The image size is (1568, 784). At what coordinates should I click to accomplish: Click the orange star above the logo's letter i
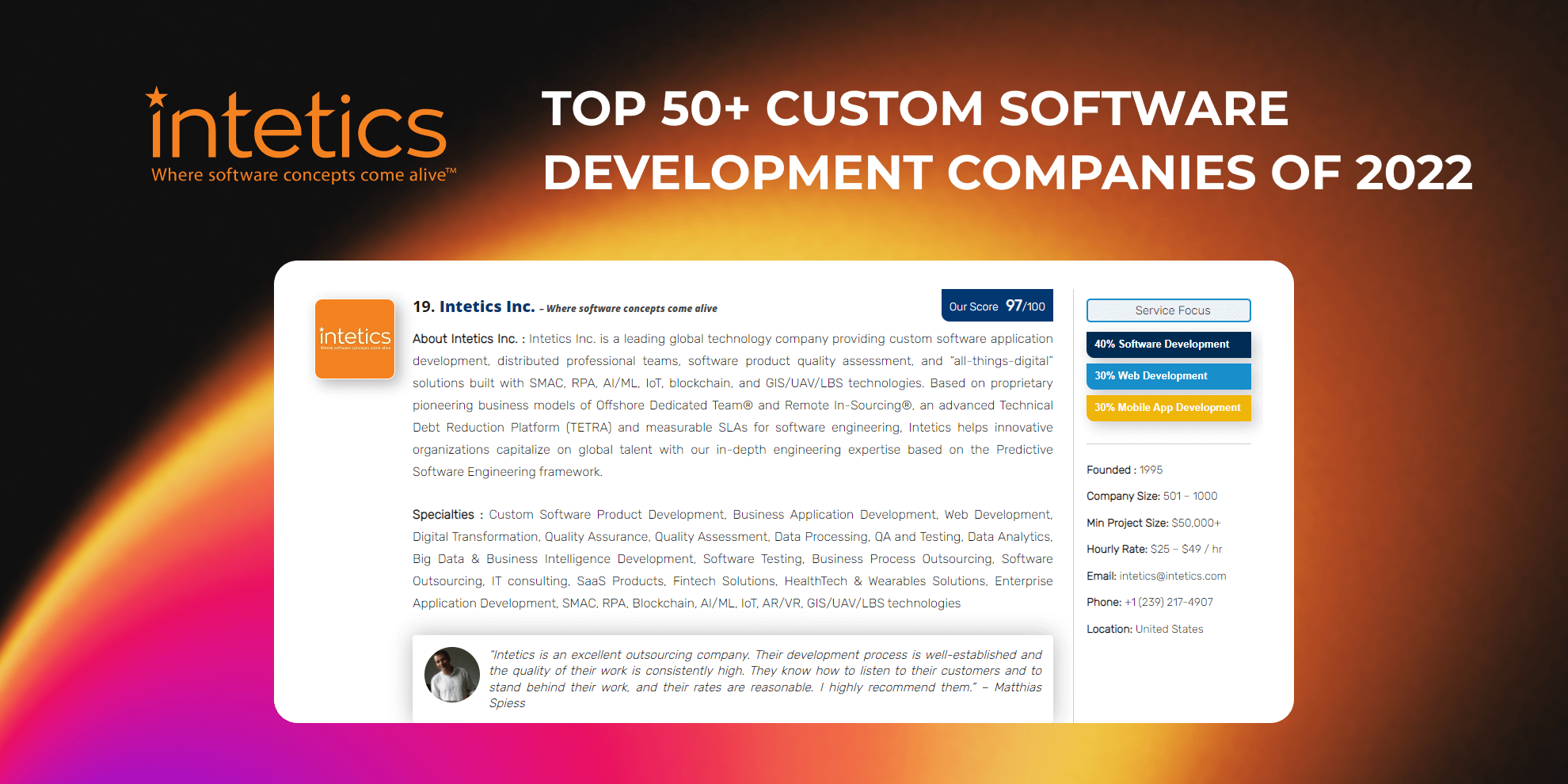point(157,97)
